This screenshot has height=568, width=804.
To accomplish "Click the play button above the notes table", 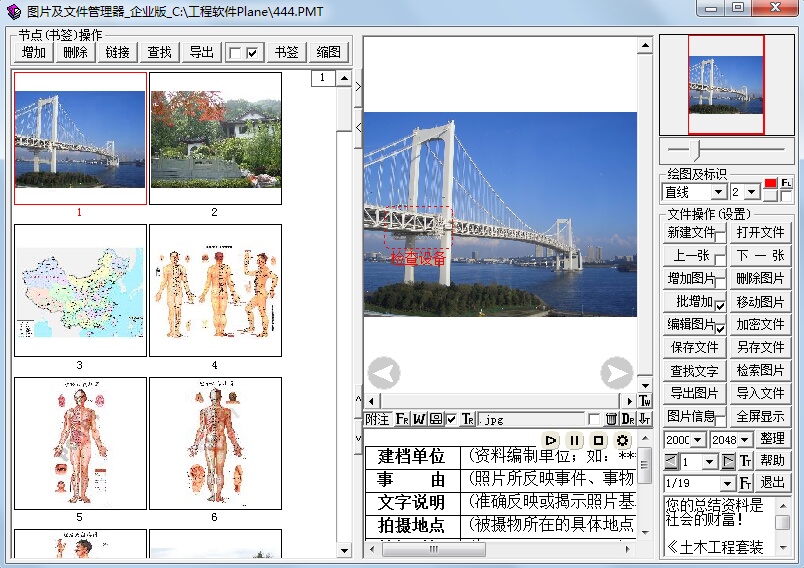I will pyautogui.click(x=550, y=440).
